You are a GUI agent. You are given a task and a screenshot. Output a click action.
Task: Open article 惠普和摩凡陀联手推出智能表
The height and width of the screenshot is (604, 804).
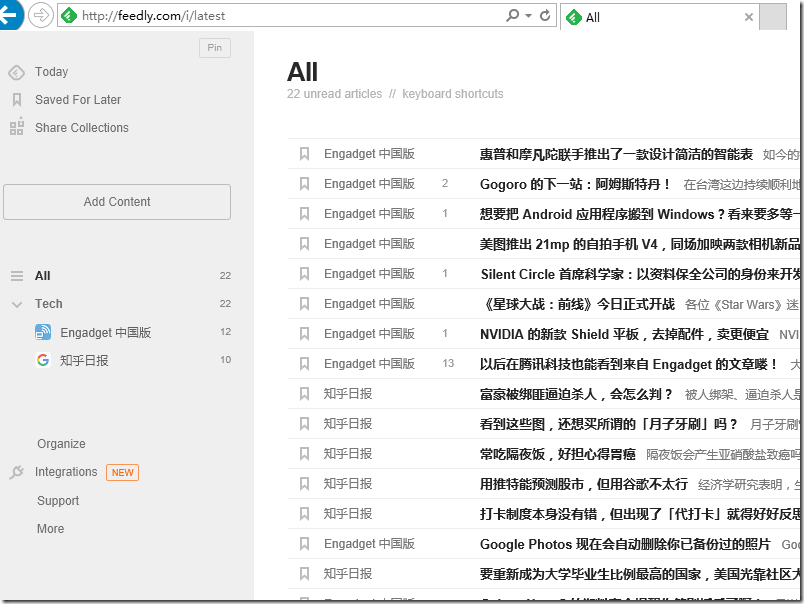(x=616, y=154)
